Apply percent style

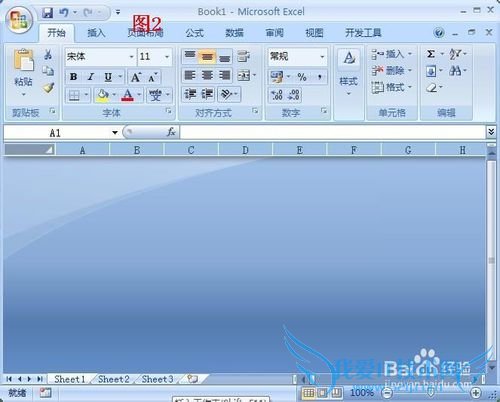pos(302,77)
